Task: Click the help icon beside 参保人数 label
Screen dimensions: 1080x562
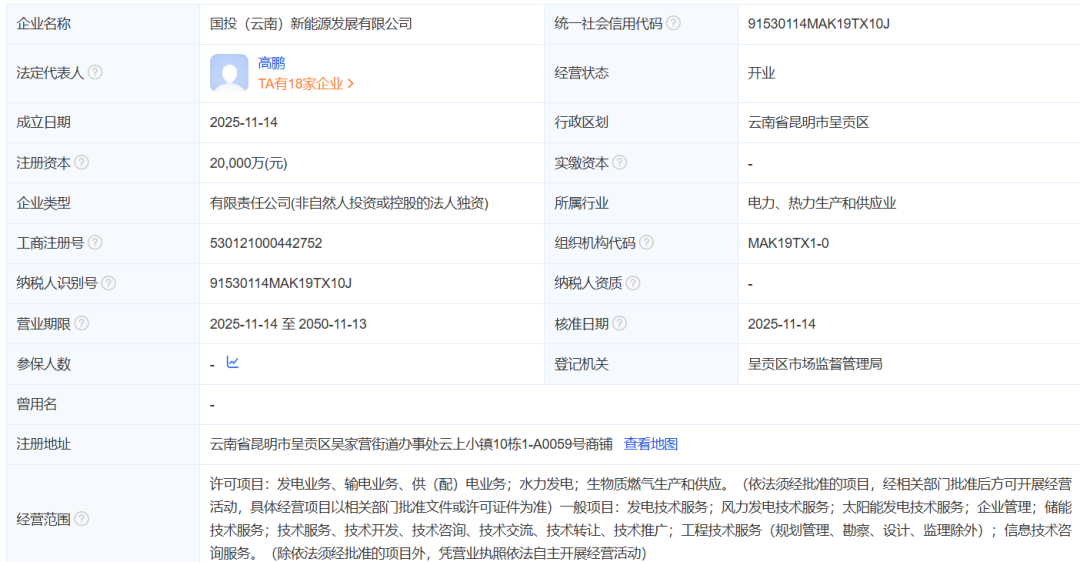Action: coord(82,365)
